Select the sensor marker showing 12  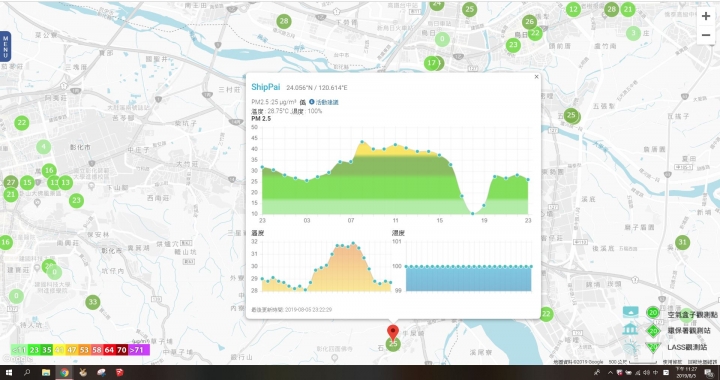click(573, 9)
